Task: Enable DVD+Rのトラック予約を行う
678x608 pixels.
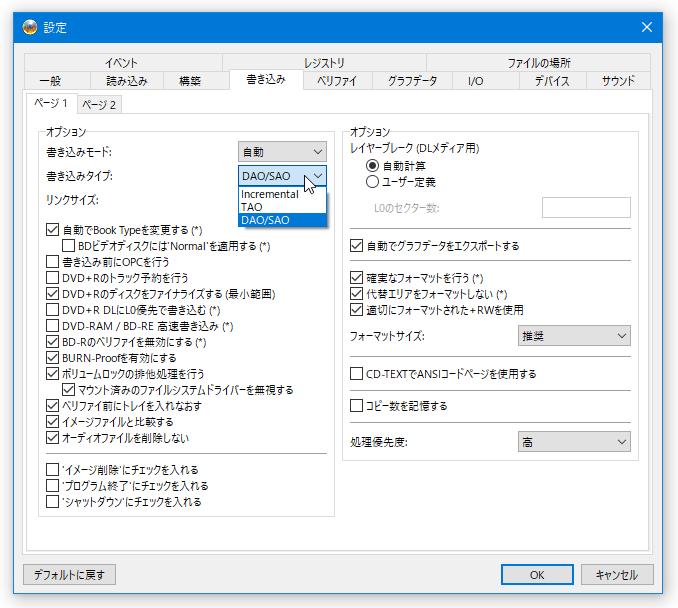Action: pos(52,278)
